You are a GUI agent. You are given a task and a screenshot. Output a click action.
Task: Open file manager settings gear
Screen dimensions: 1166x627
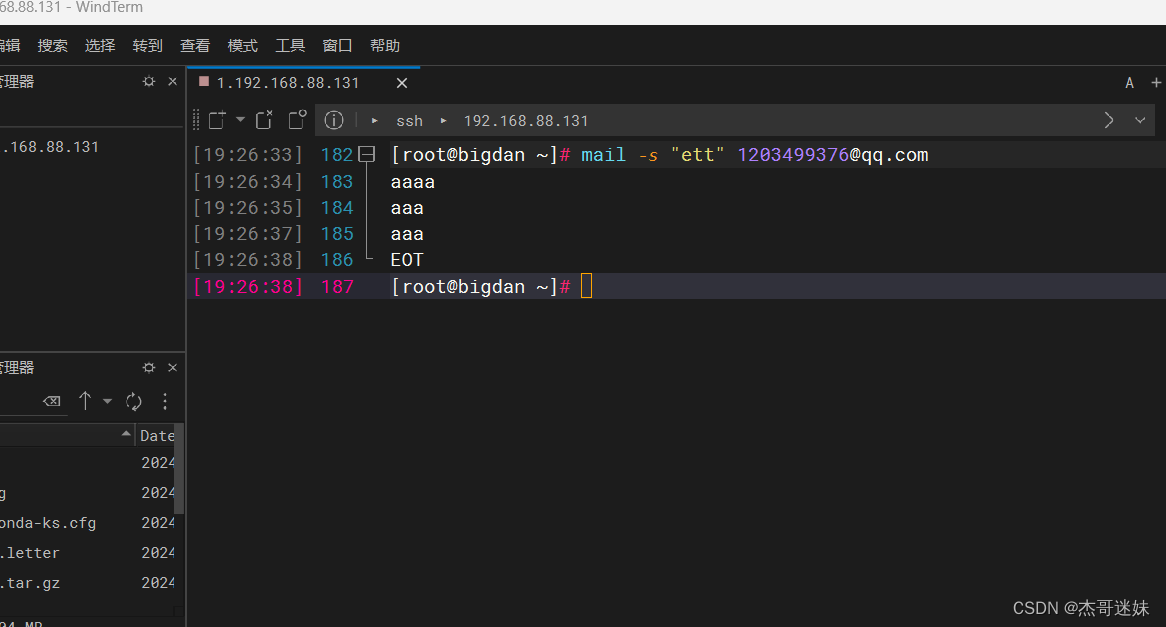tap(148, 367)
